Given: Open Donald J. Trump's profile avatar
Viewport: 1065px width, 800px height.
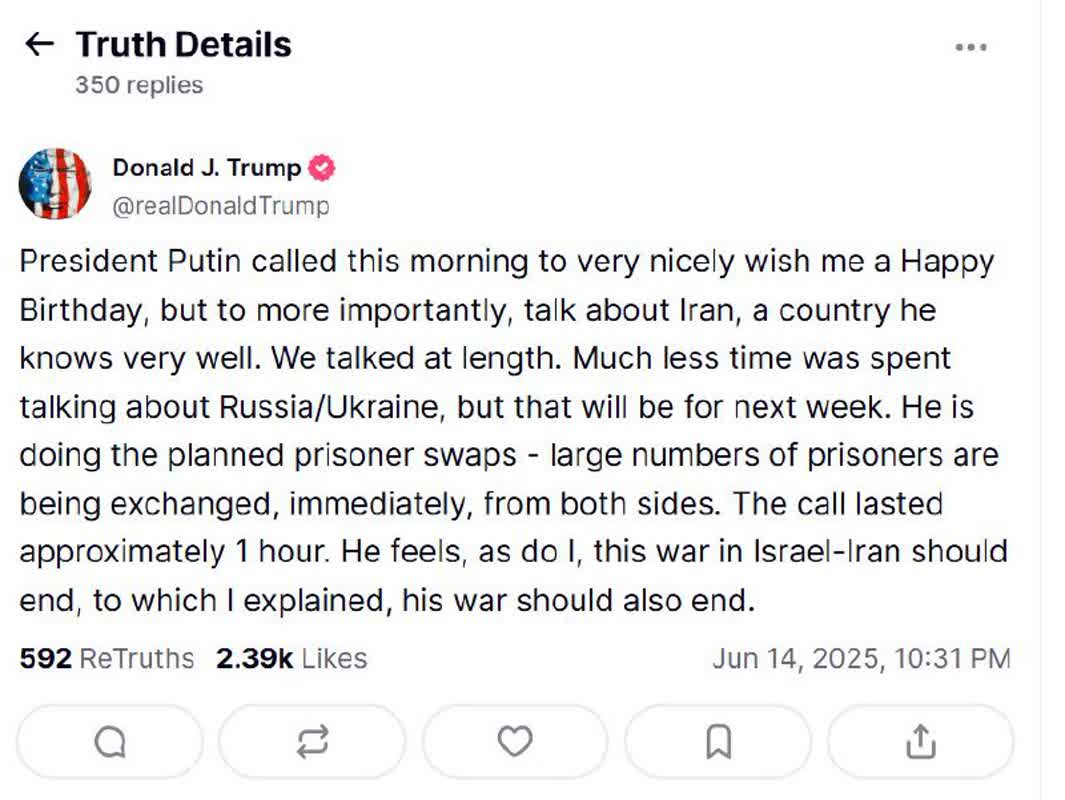Looking at the screenshot, I should coord(54,183).
